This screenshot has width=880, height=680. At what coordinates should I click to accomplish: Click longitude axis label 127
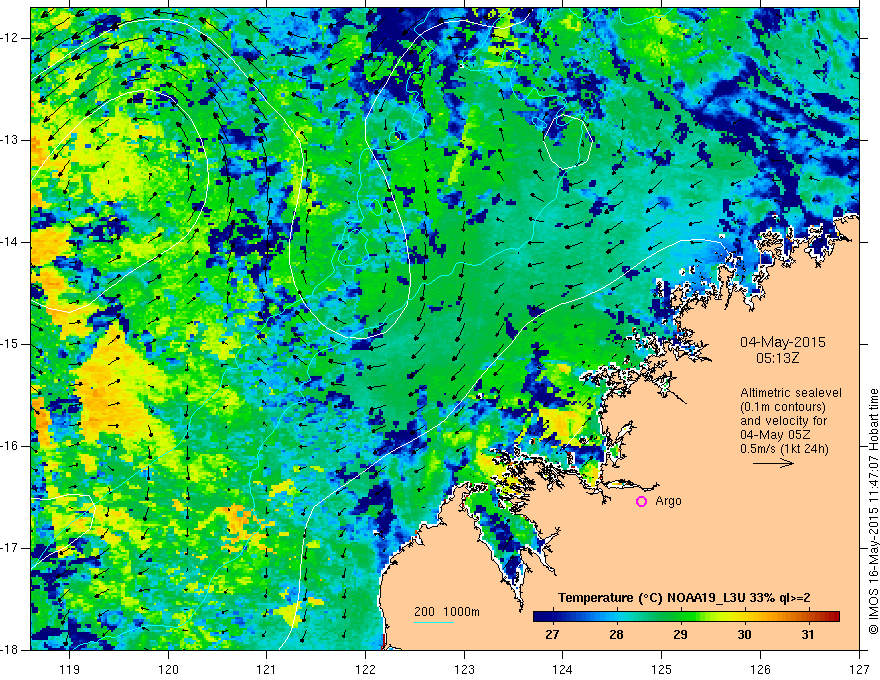pos(859,669)
